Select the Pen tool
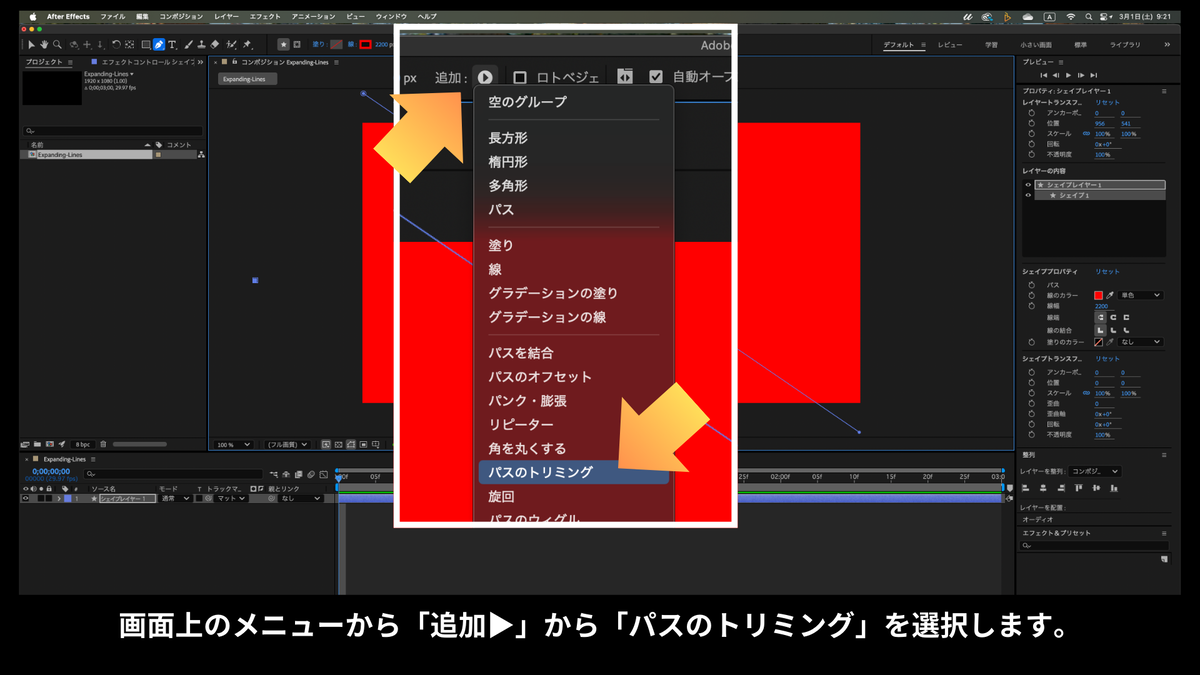 [159, 44]
